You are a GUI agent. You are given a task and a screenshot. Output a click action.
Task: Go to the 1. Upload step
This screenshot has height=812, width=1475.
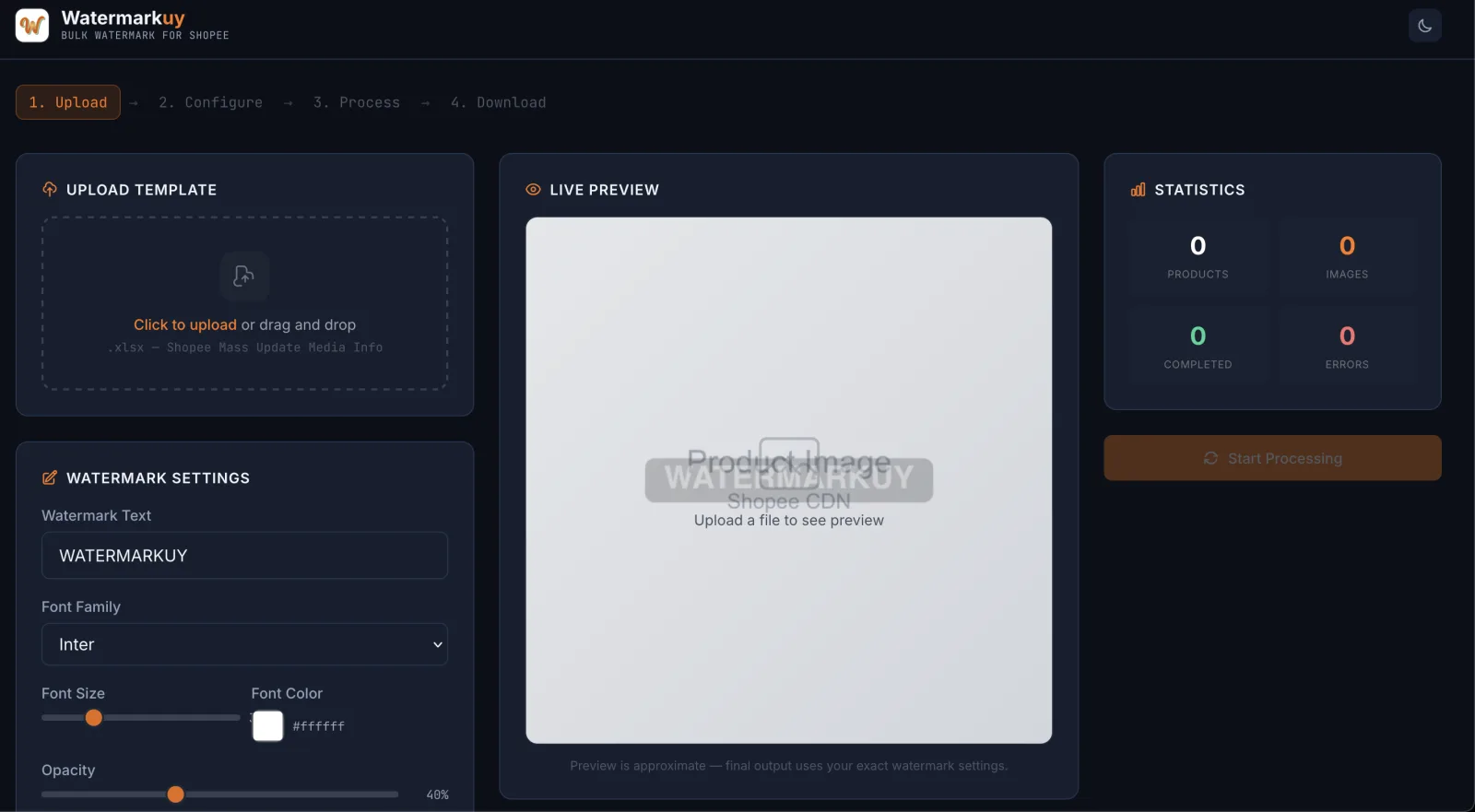click(x=68, y=102)
